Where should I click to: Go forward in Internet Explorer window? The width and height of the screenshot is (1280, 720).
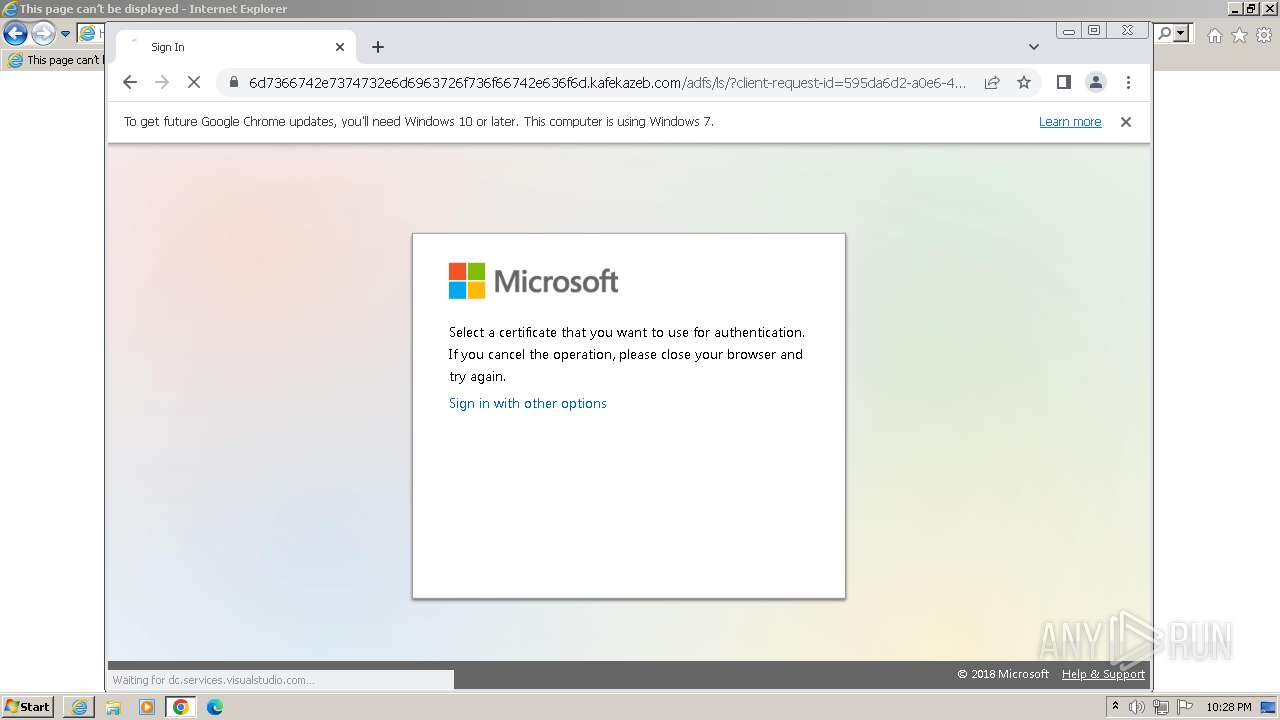click(x=42, y=33)
